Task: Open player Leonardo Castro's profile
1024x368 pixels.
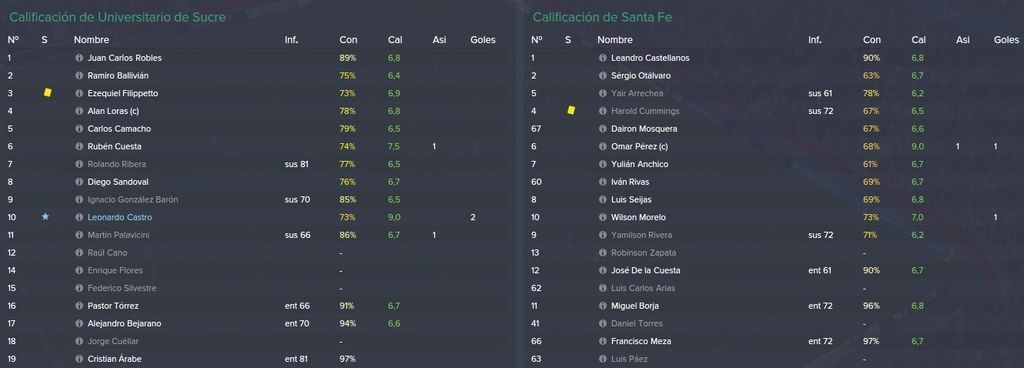Action: [120, 217]
